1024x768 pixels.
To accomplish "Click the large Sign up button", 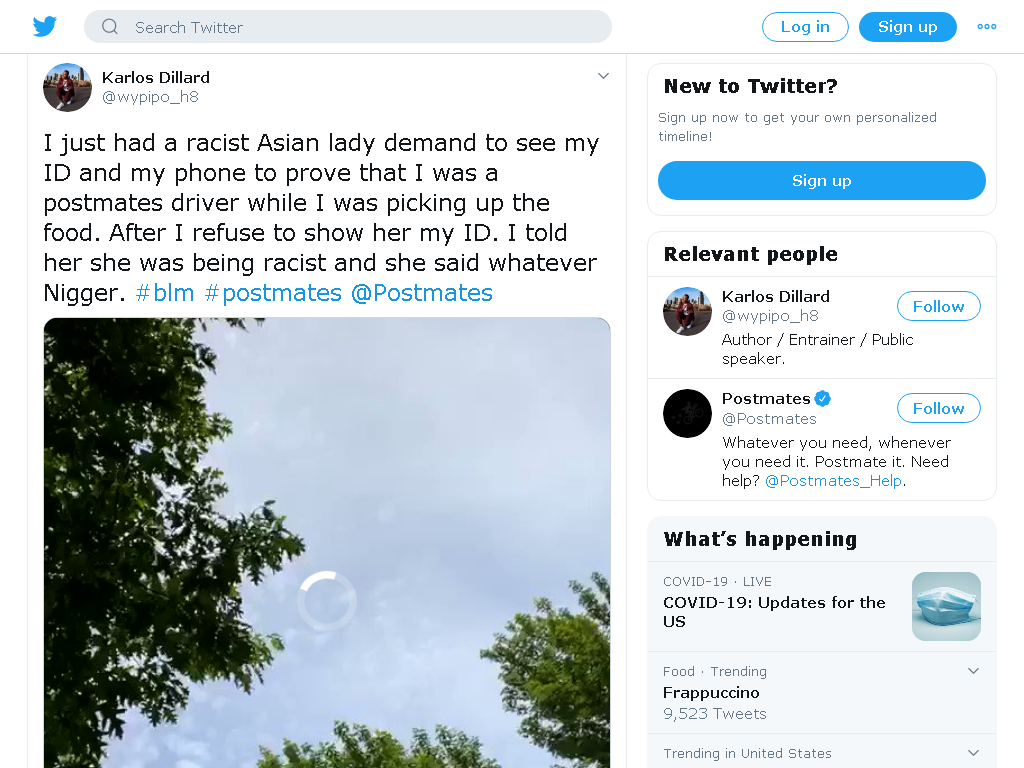I will [x=822, y=180].
